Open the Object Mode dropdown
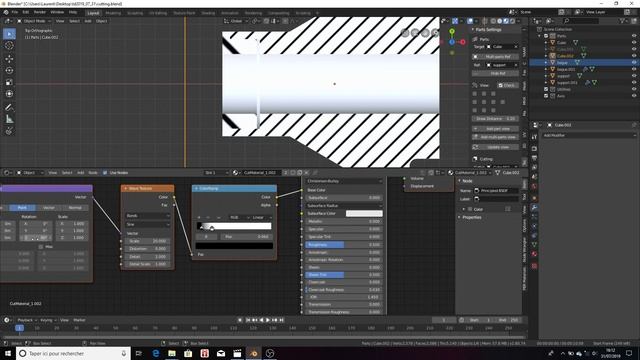The height and width of the screenshot is (360, 640). 34,21
